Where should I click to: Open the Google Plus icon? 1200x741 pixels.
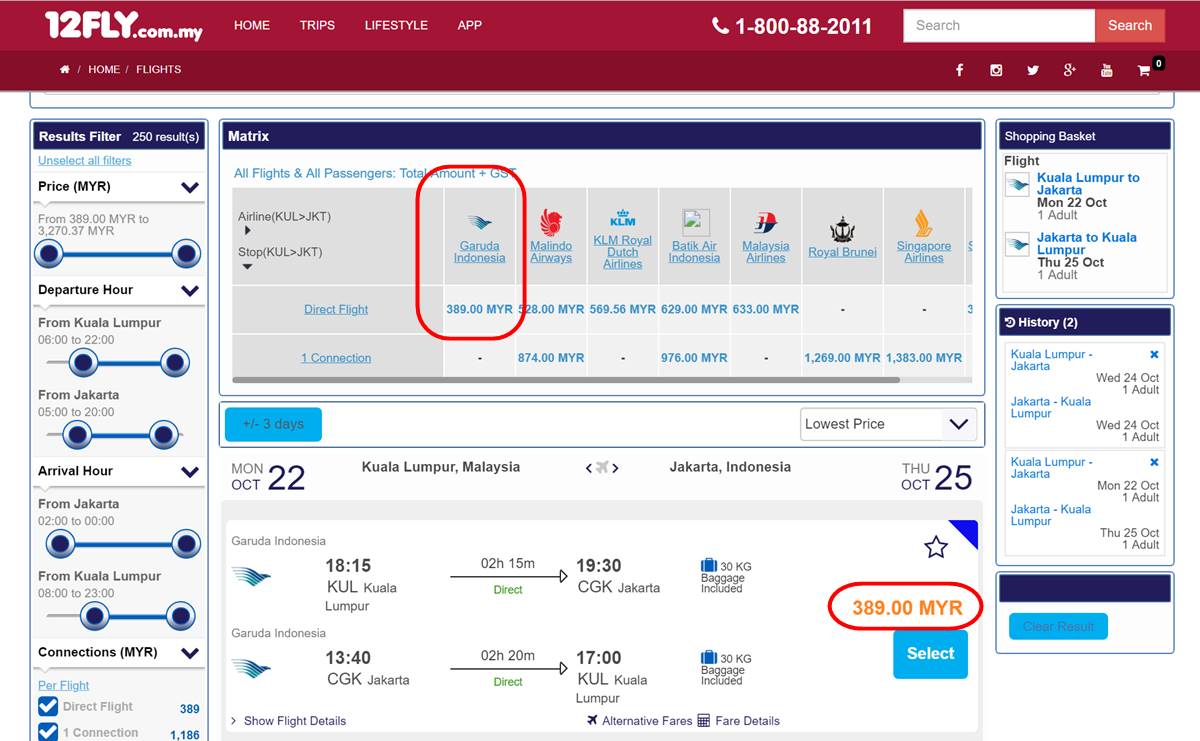(x=1069, y=70)
